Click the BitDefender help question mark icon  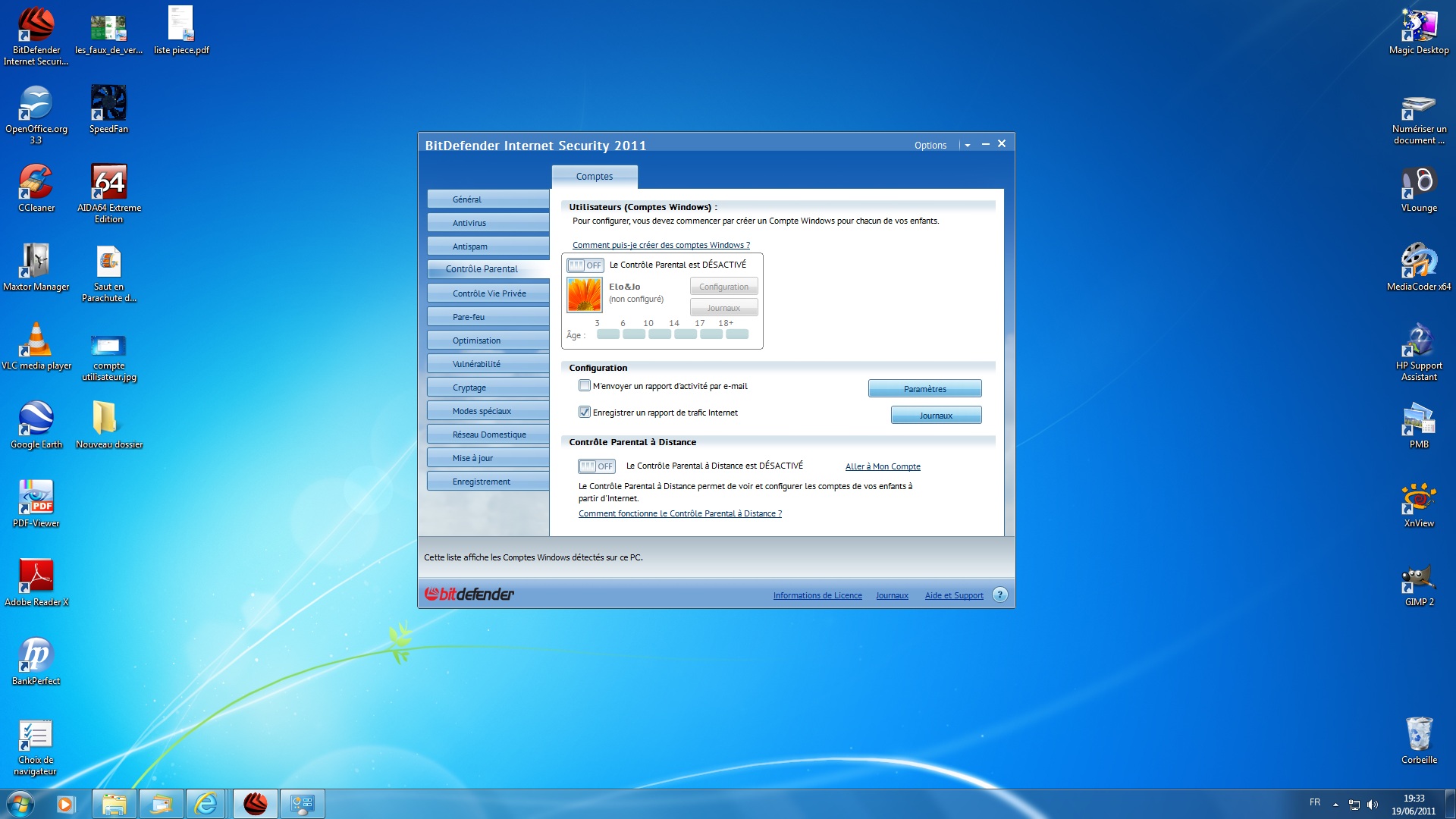(x=1000, y=595)
